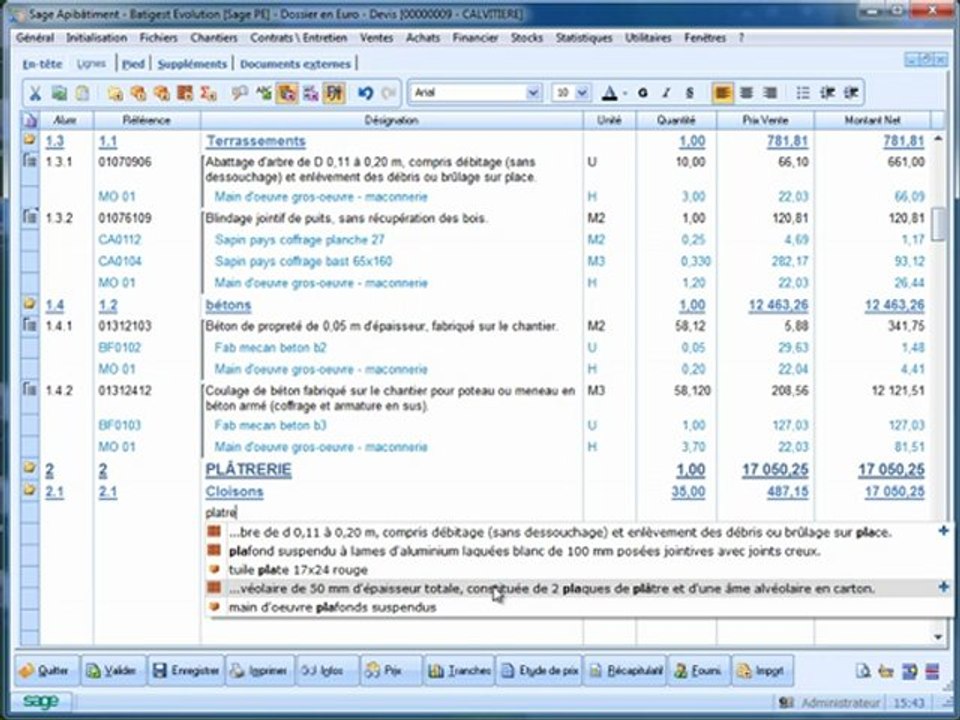
Task: Click the greyed Redo arrow icon
Action: [388, 93]
